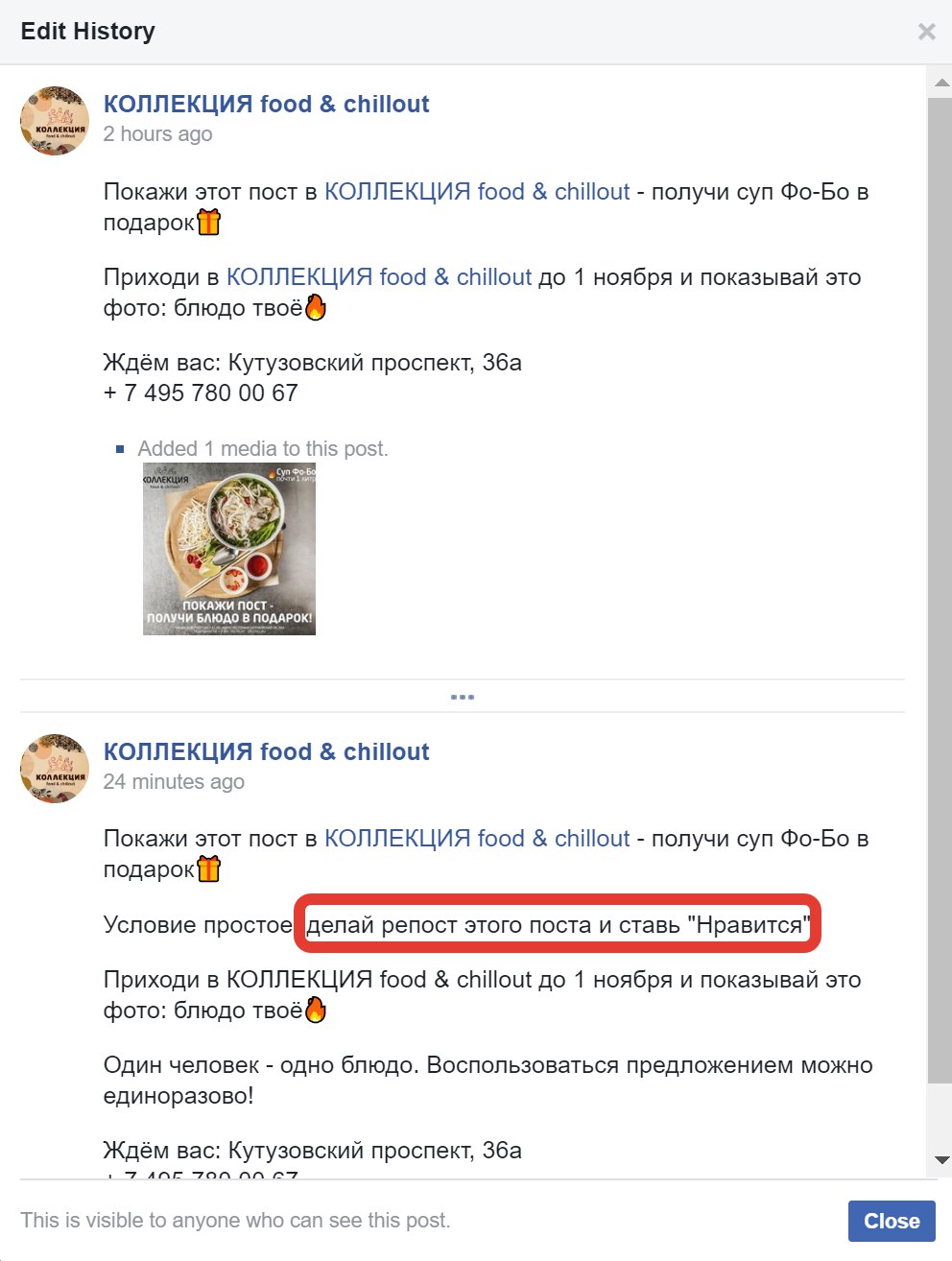Close the Edit History dialog with X icon

(926, 32)
